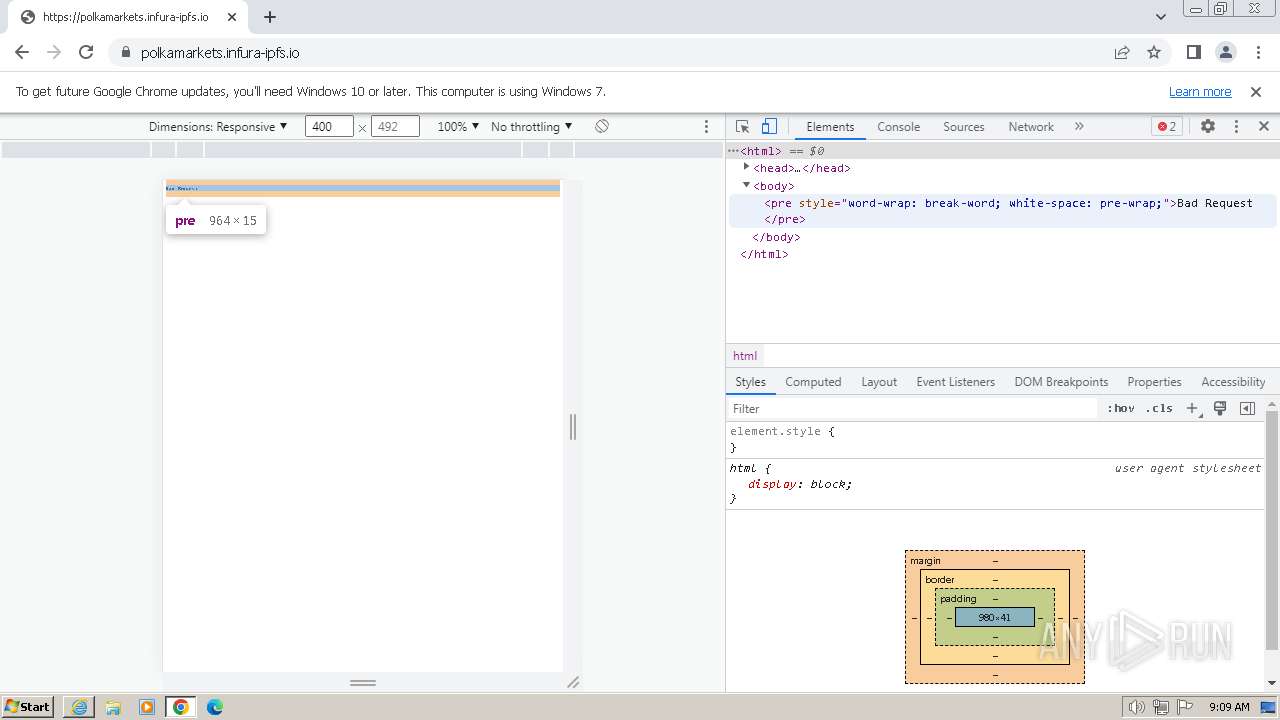
Task: Launch Internet Explorer from taskbar
Action: point(79,707)
